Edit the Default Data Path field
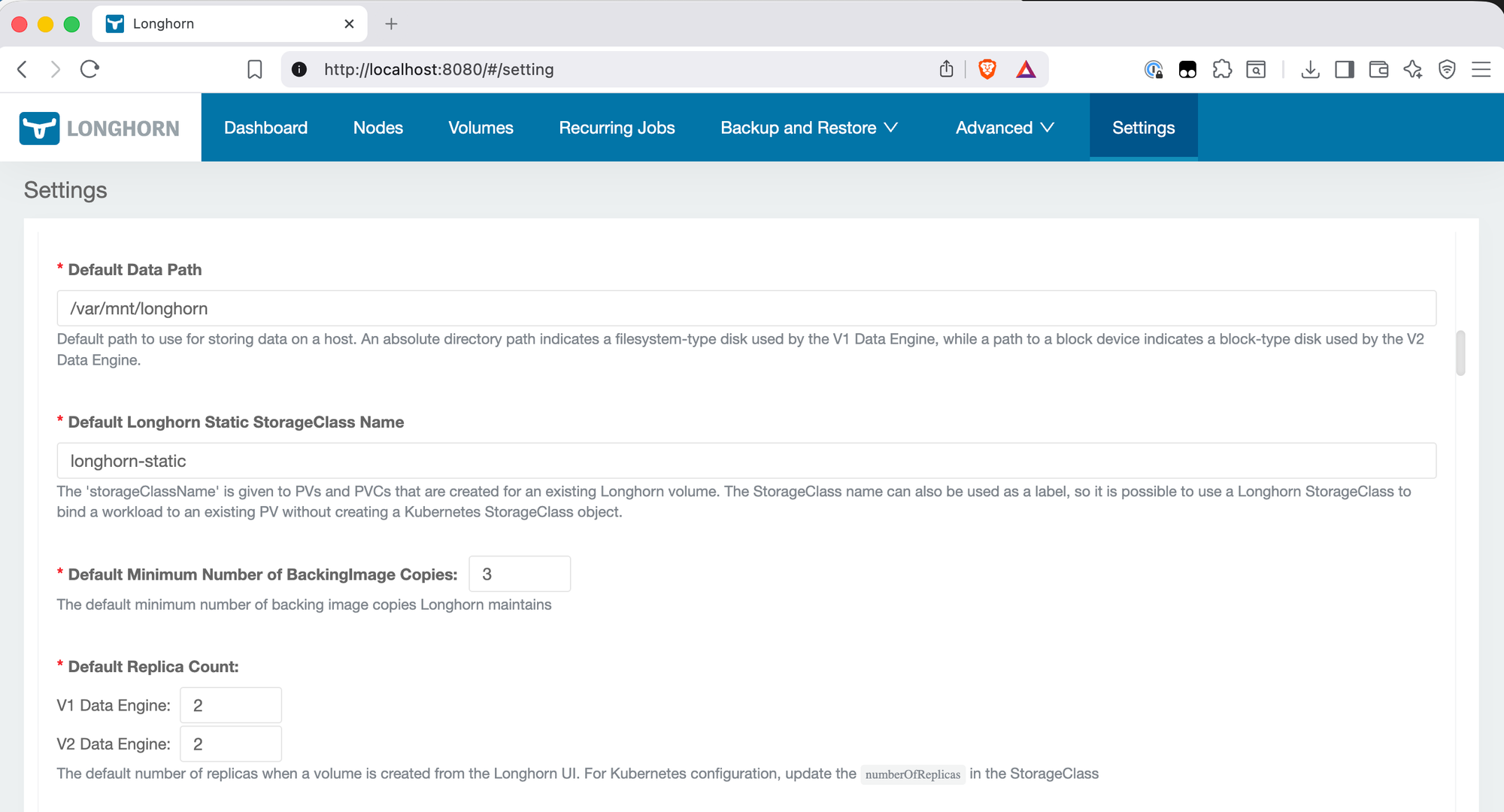 coord(746,308)
